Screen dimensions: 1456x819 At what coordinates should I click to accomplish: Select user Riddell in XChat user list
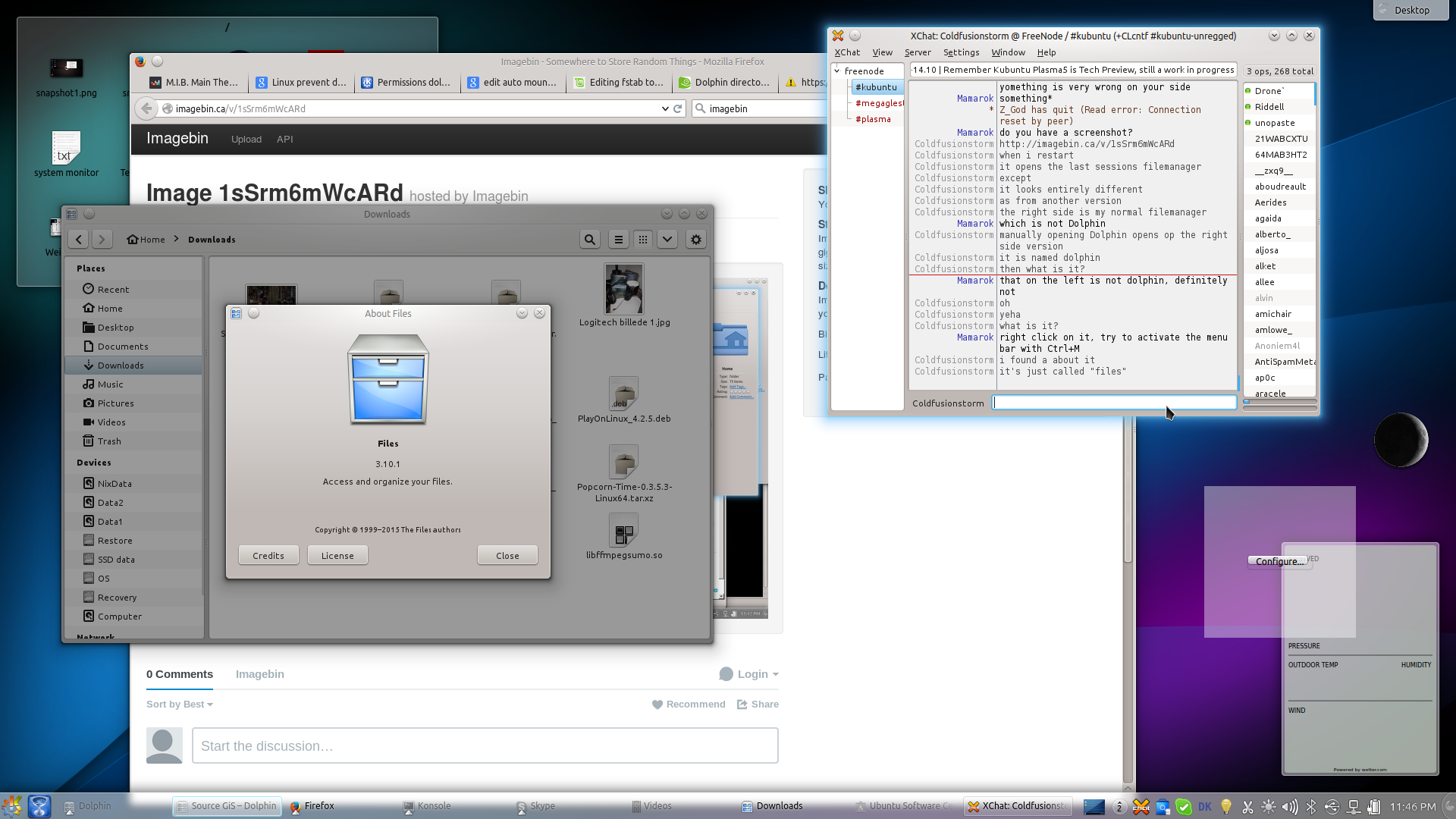point(1269,107)
